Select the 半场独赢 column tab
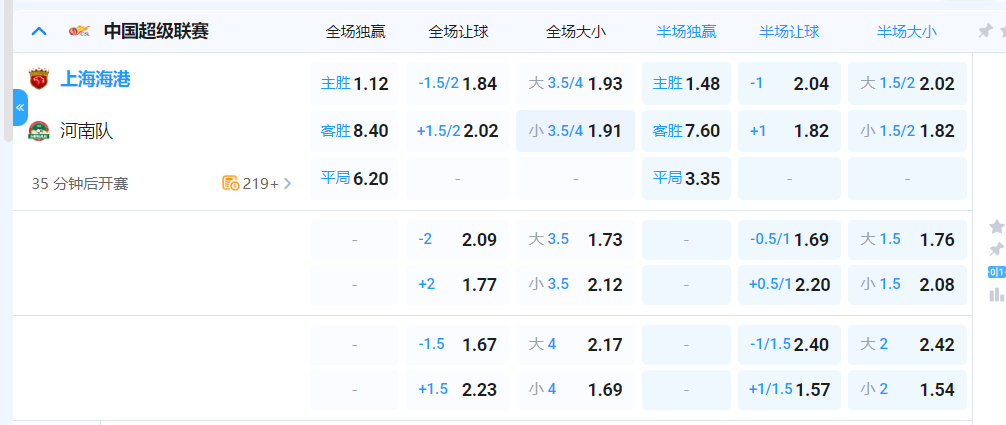 686,31
